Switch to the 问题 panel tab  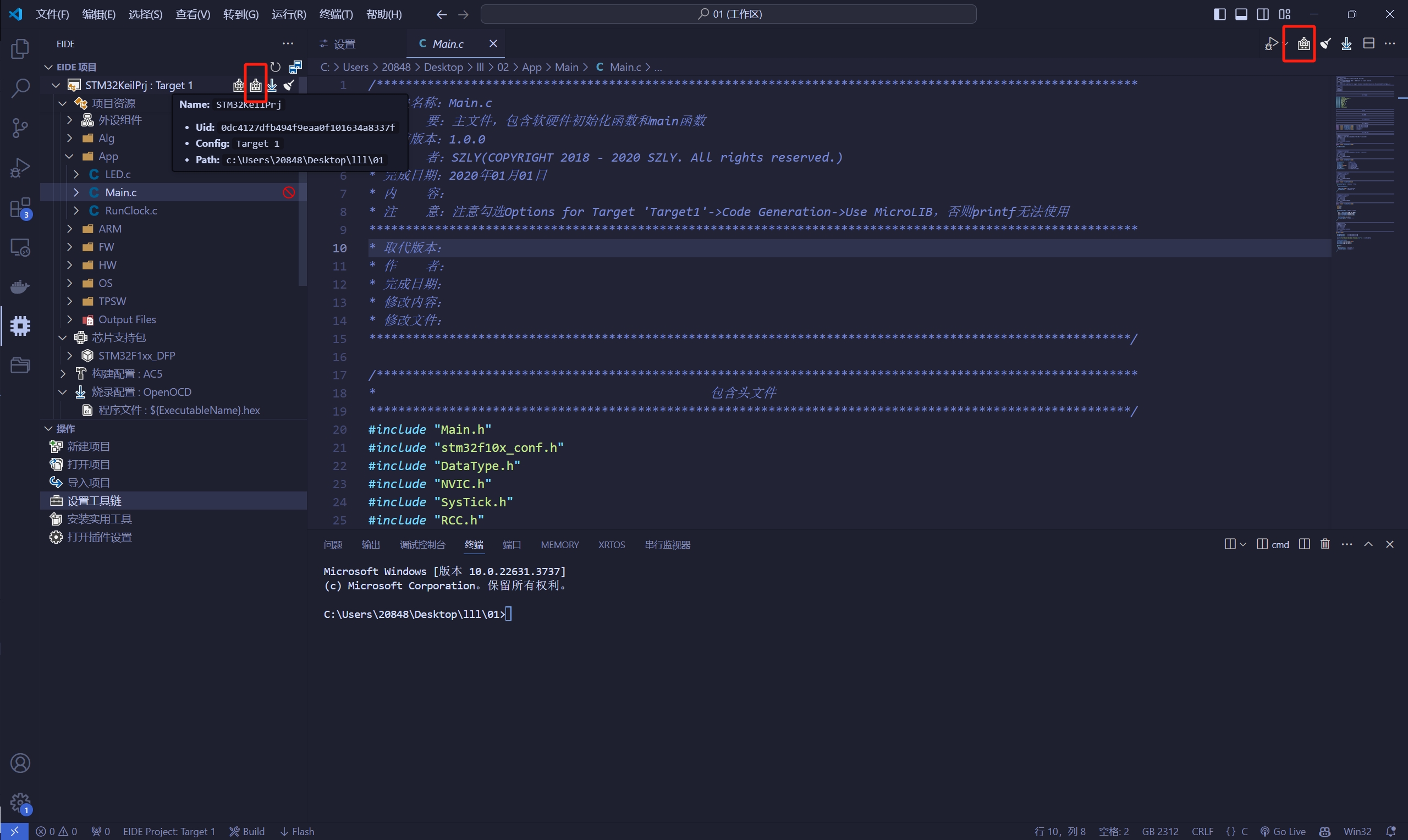(333, 545)
